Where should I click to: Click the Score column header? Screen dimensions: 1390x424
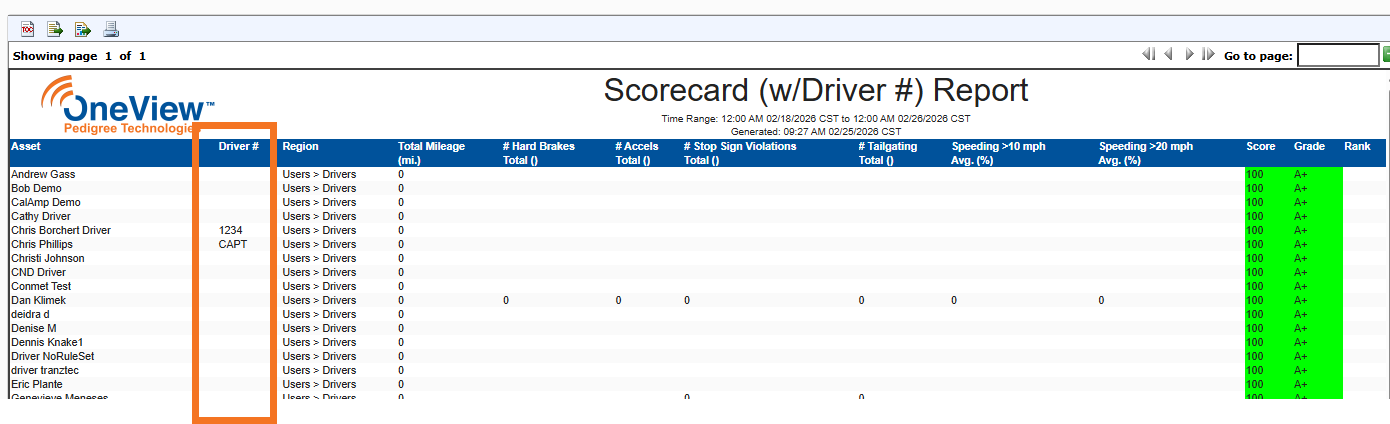tap(1261, 146)
